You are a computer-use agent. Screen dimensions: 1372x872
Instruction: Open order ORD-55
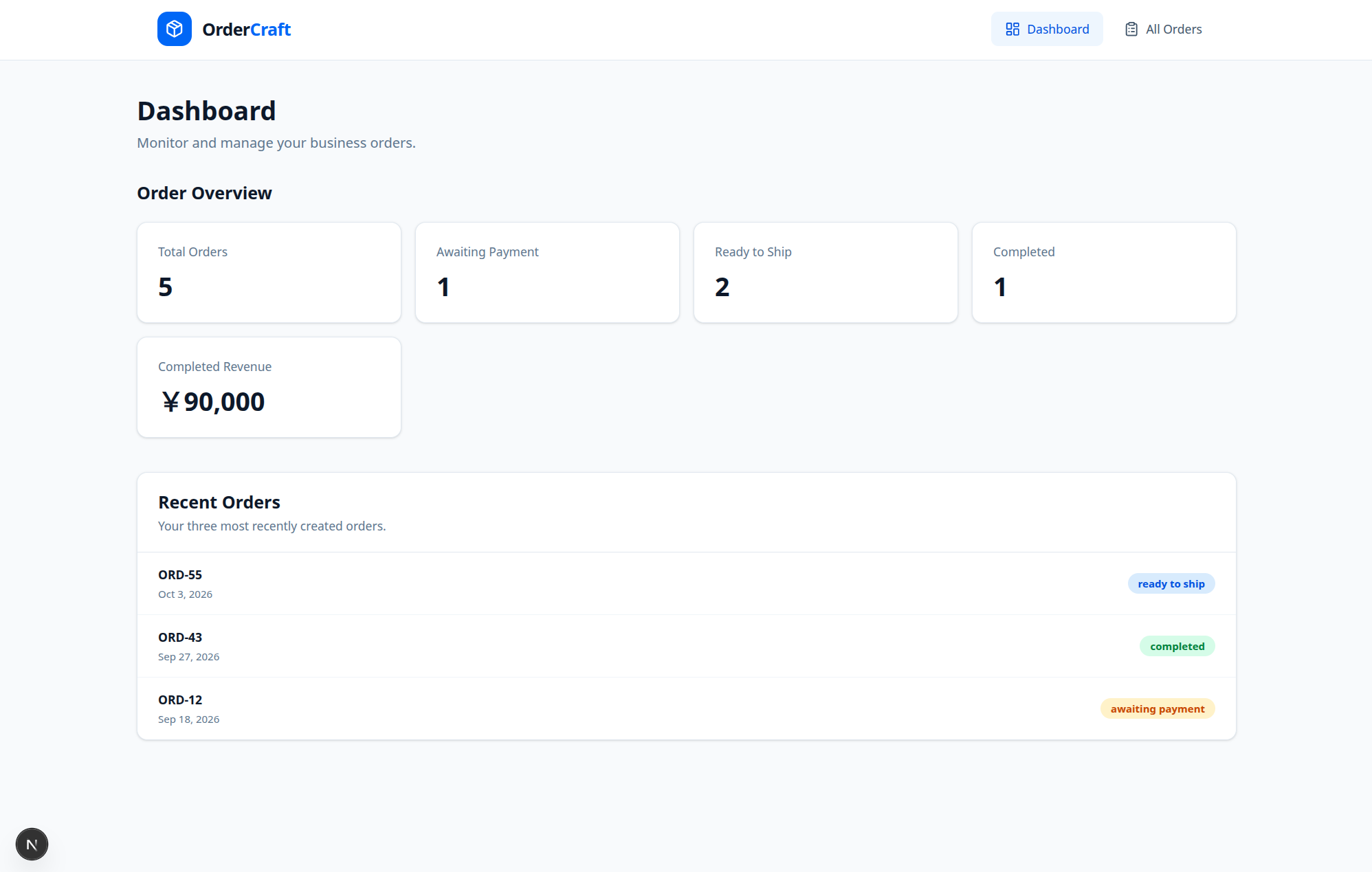point(686,583)
